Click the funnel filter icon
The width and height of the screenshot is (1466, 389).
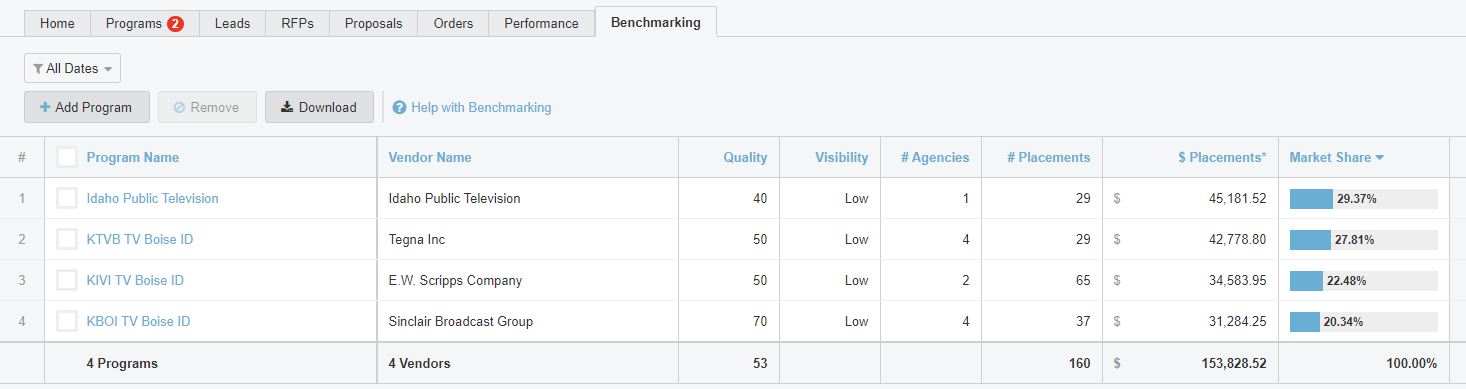point(38,69)
